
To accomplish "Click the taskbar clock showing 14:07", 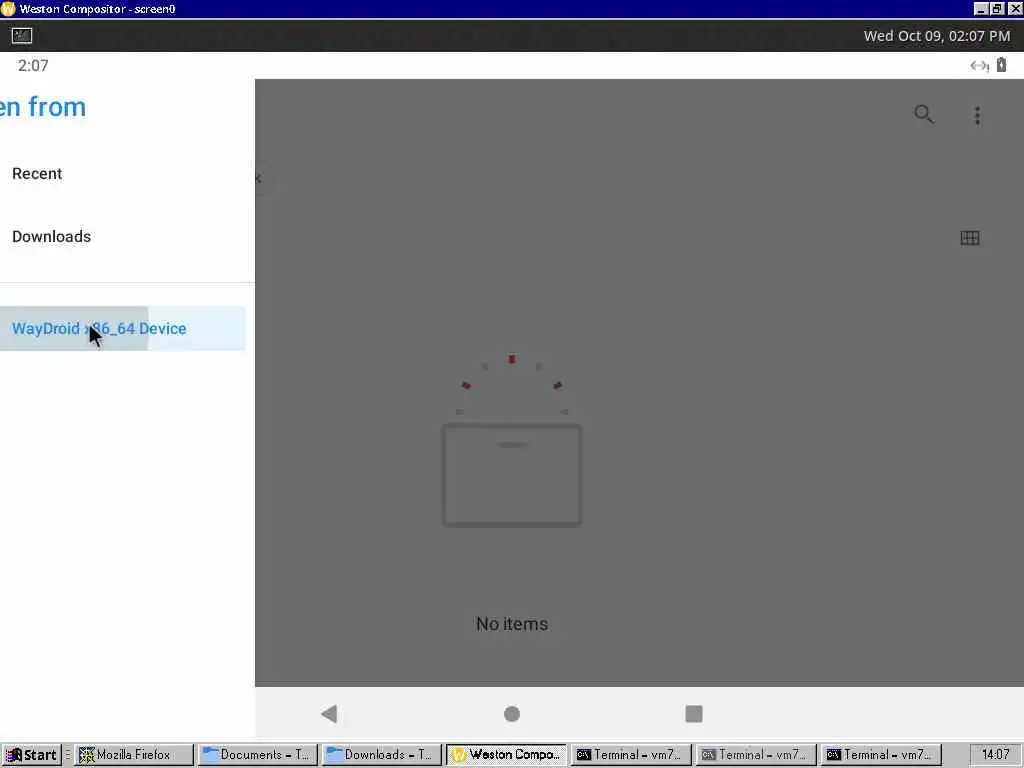I will [x=995, y=755].
